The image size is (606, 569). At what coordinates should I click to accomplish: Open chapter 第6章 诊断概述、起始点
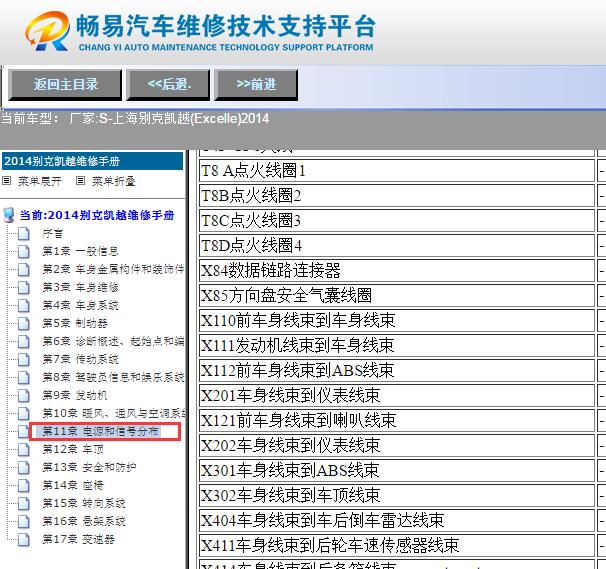113,341
